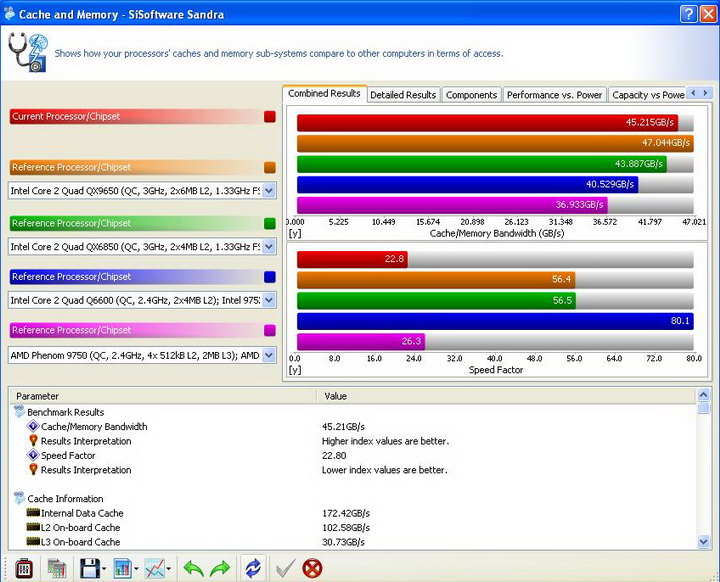Click the Cache/Memory Bandwidth diamond icon
Image resolution: width=720 pixels, height=582 pixels.
click(33, 426)
